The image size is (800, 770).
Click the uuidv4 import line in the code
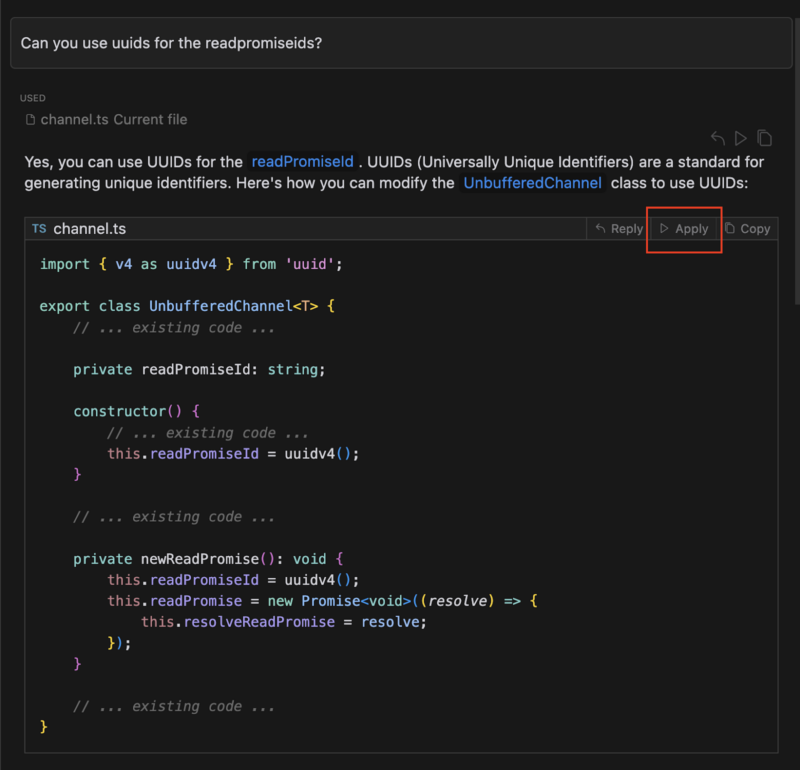click(x=197, y=263)
